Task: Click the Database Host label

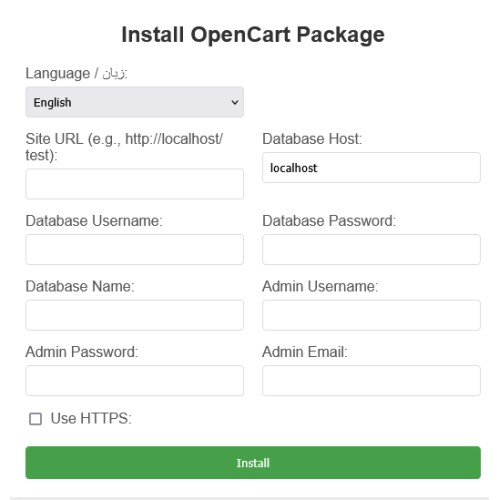Action: click(x=312, y=139)
